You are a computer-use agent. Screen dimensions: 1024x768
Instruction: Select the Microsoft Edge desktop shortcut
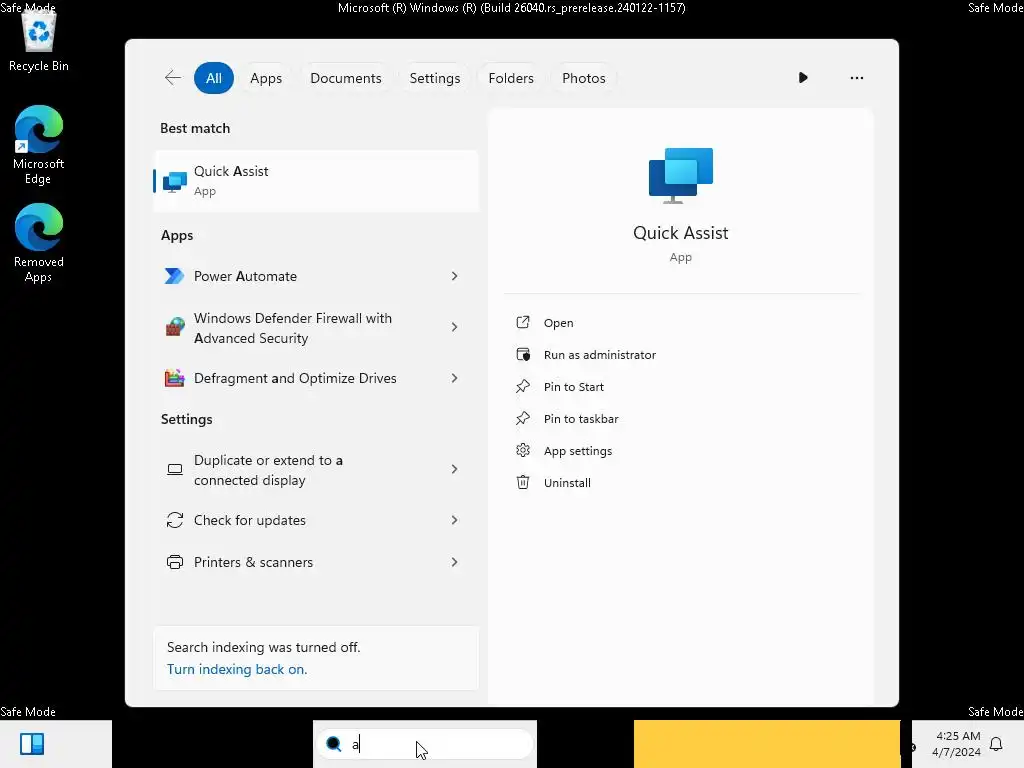click(39, 145)
